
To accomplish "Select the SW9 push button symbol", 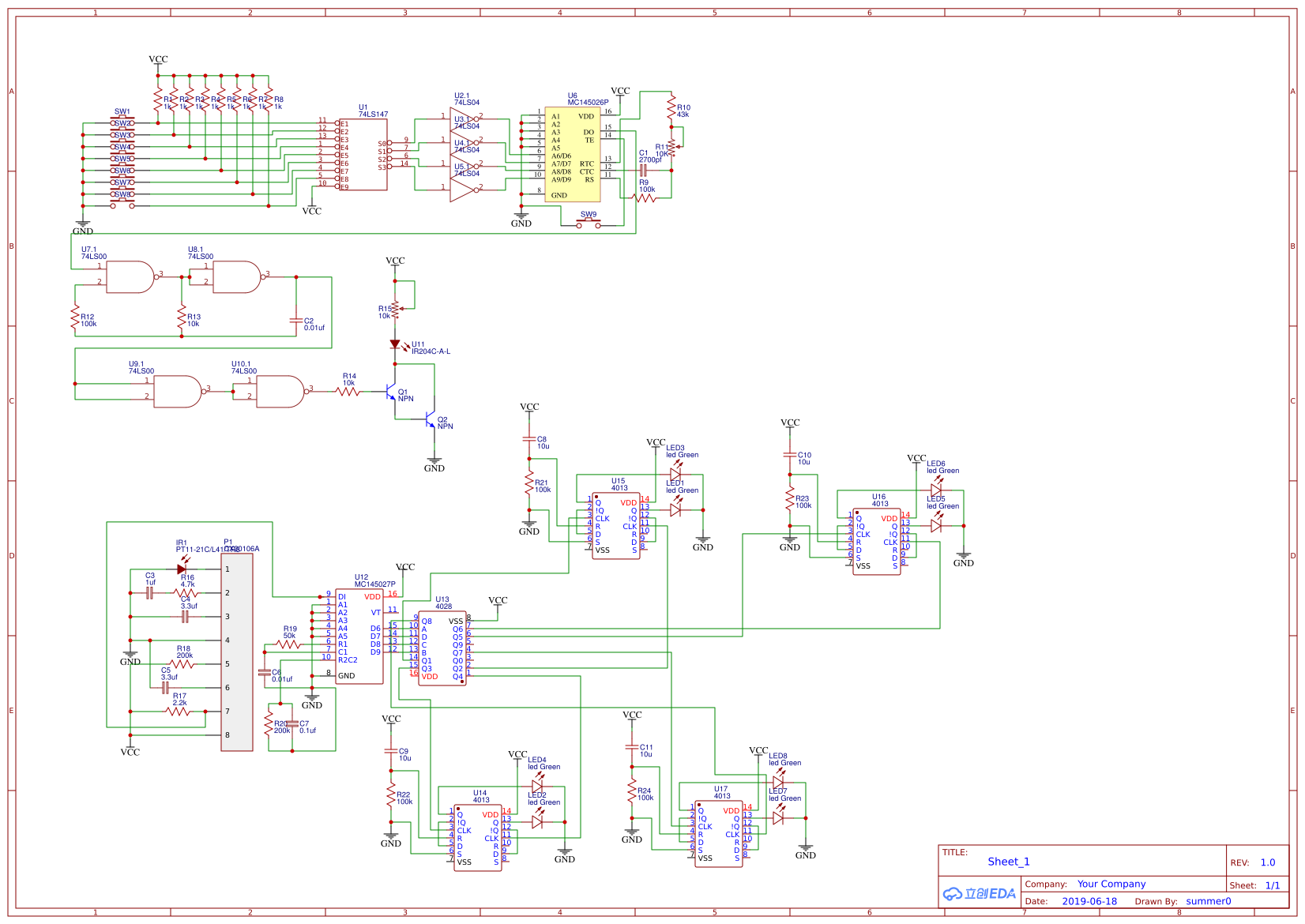I will (x=588, y=224).
